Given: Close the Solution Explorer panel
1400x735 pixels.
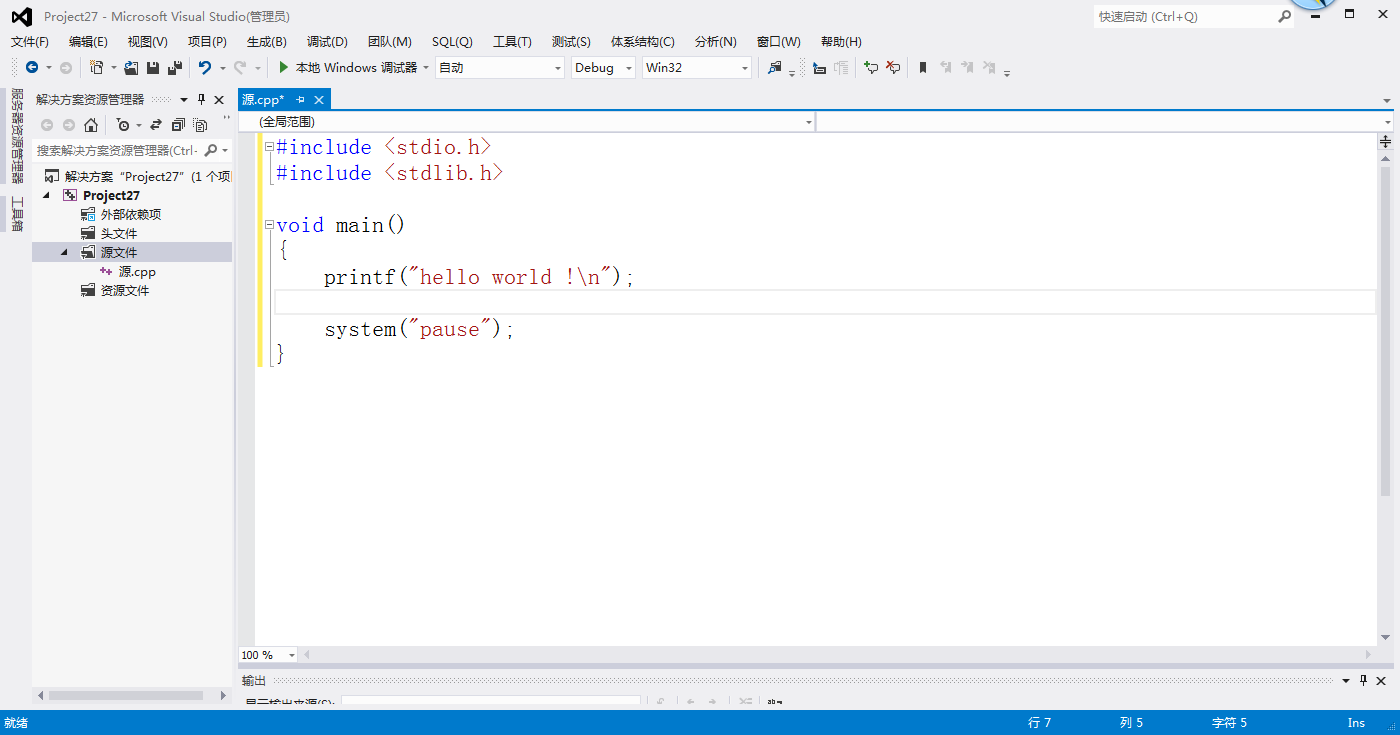Looking at the screenshot, I should coord(219,99).
